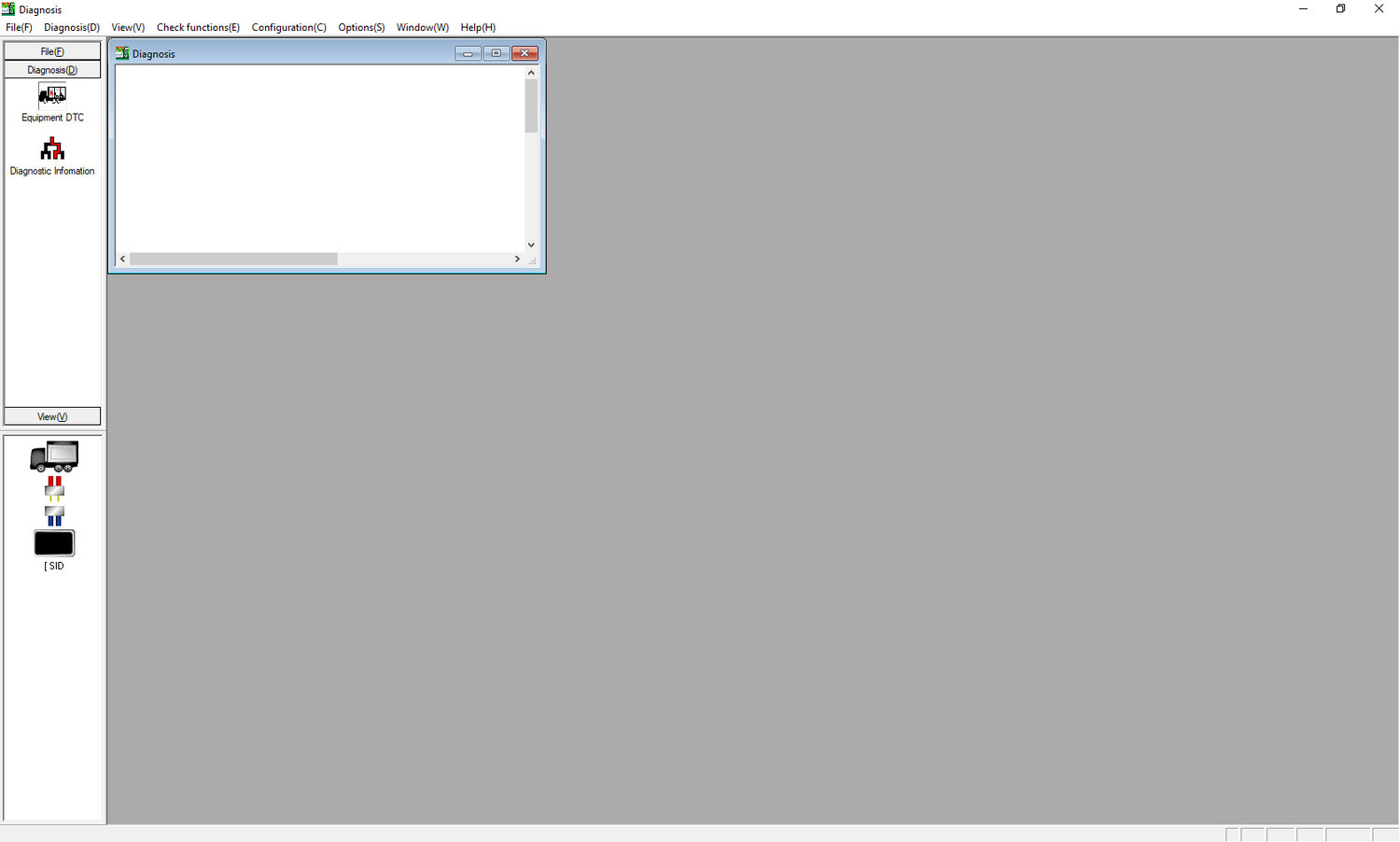The image size is (1400, 842).
Task: Restore down the main application window
Action: pyautogui.click(x=1341, y=9)
